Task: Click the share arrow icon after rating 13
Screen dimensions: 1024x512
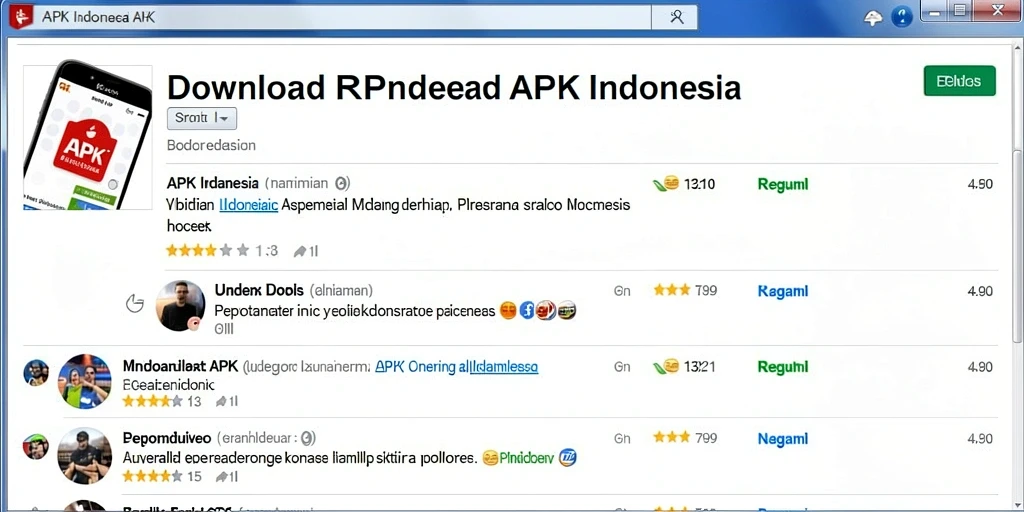Action: [x=221, y=402]
